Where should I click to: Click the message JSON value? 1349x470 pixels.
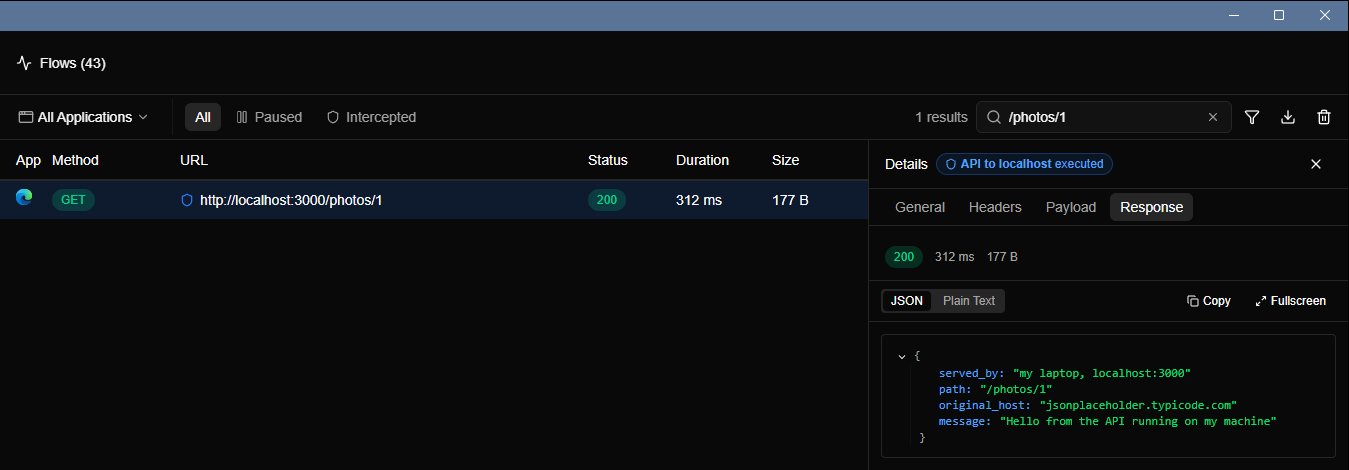coord(1139,421)
